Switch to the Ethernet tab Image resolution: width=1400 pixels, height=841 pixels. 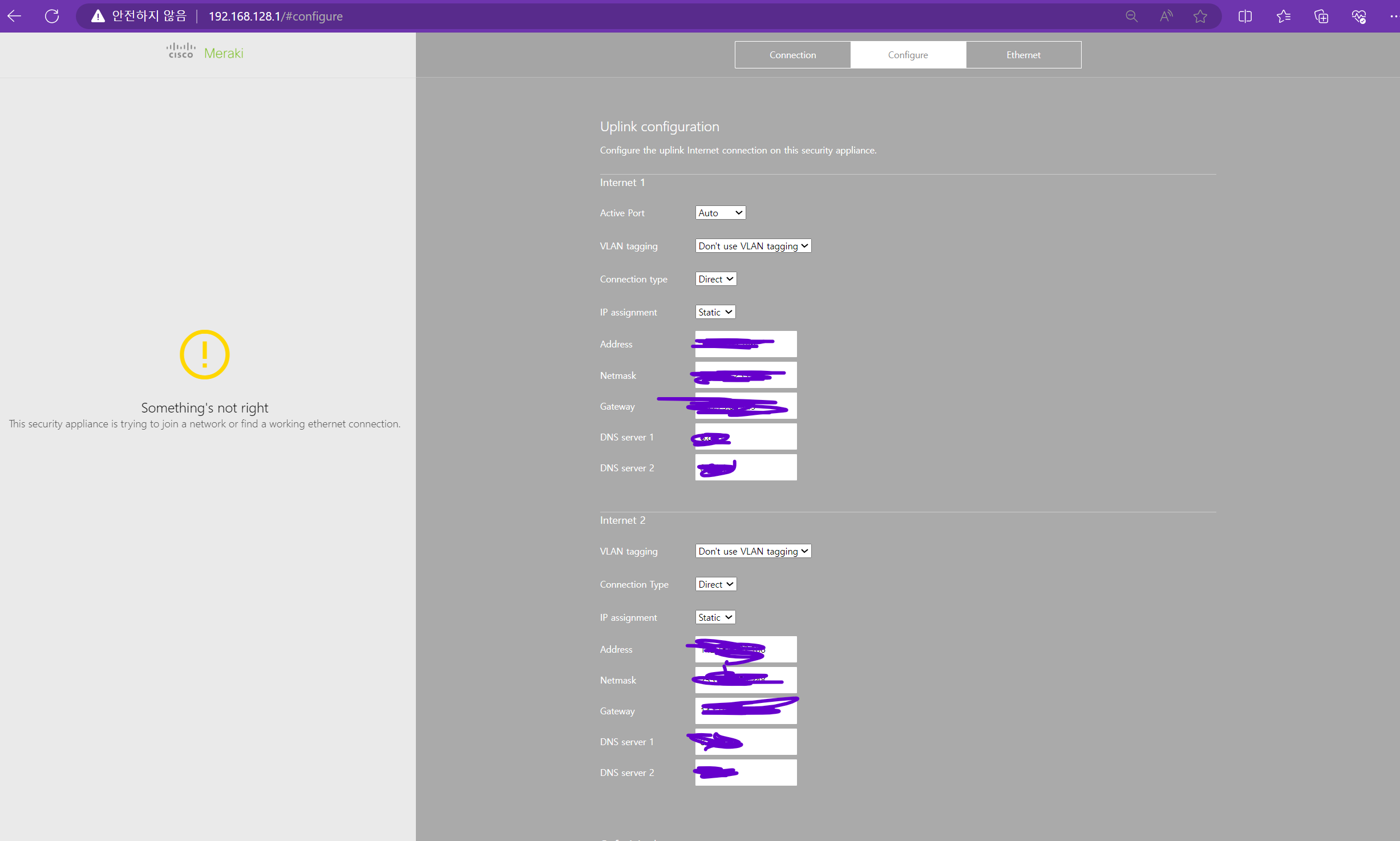point(1023,54)
